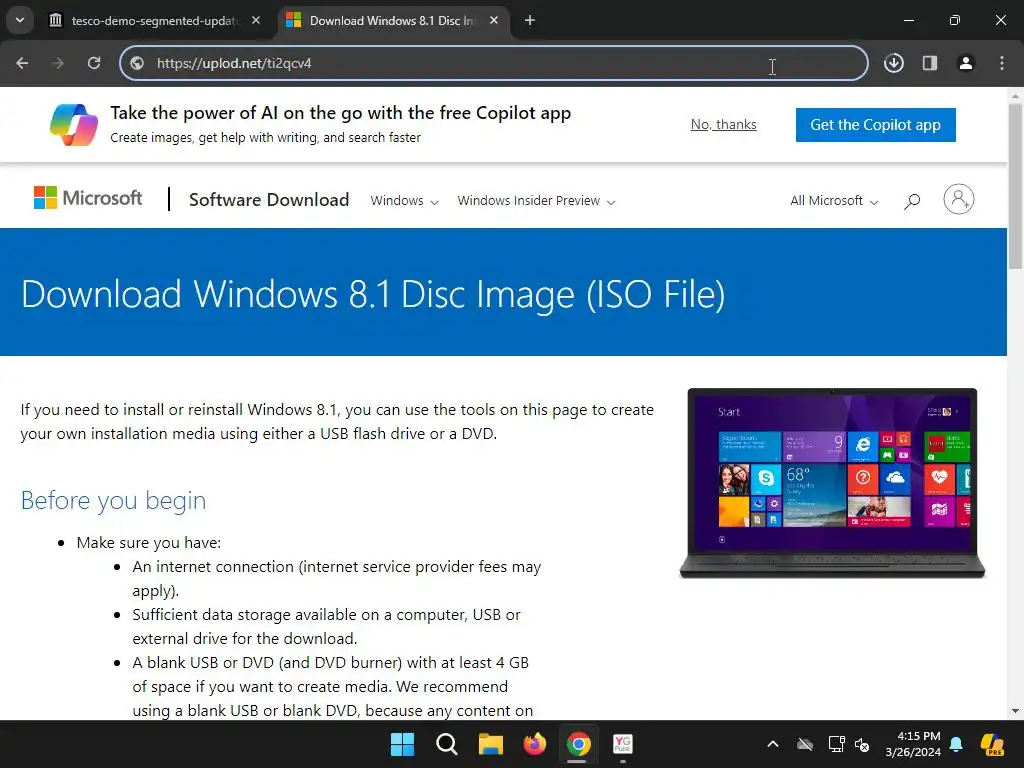Open the Chrome profile icon
This screenshot has height=768, width=1024.
pos(966,63)
